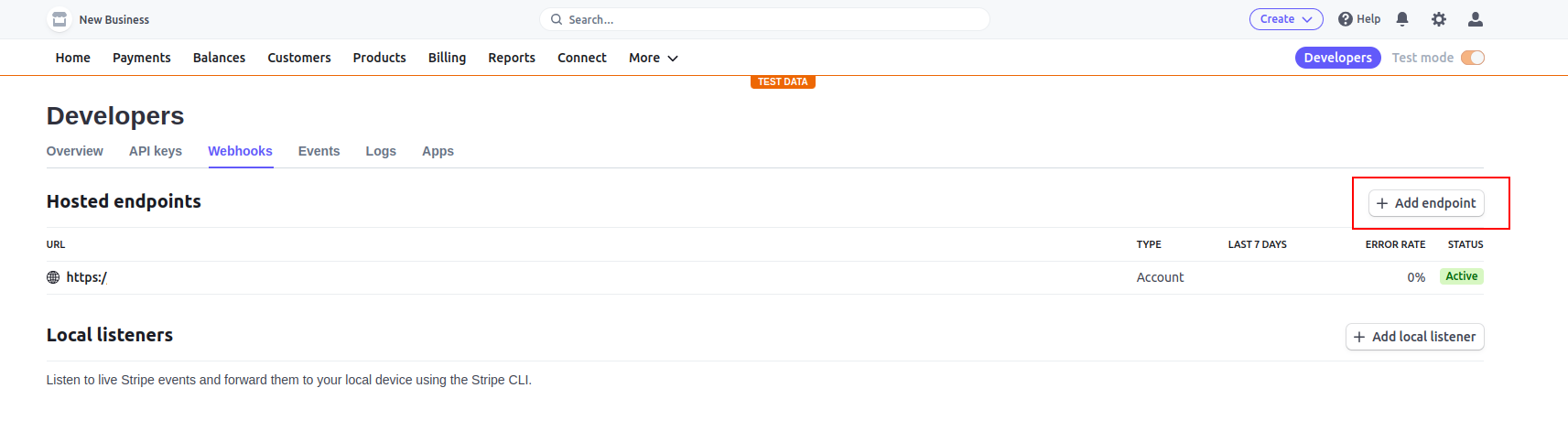Switch to the Apps tab
The image size is (1568, 442).
(438, 151)
